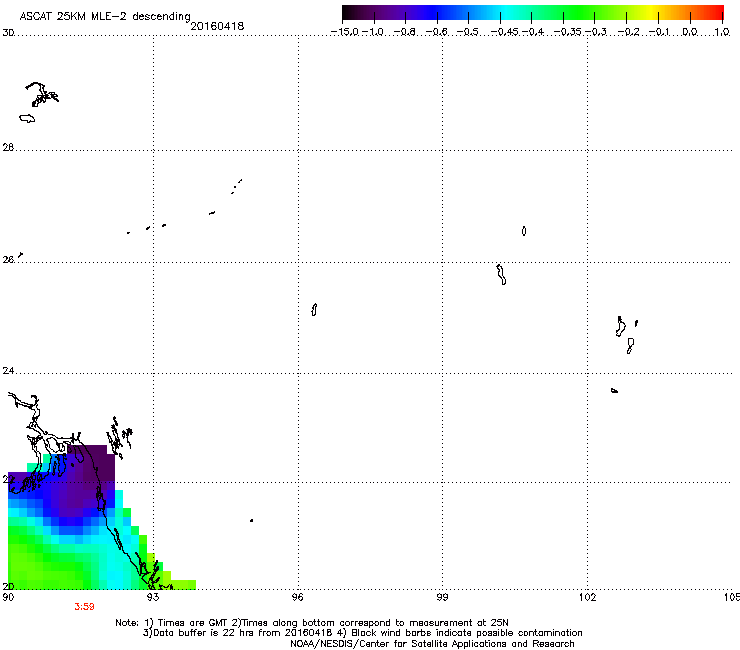Image resolution: width=740 pixels, height=650 pixels.
Task: Click latitude label 30 on left axis
Action: [x=8, y=33]
